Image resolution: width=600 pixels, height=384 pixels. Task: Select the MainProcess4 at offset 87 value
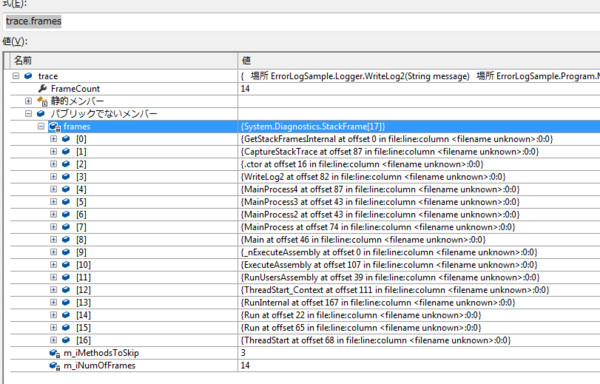(x=380, y=189)
